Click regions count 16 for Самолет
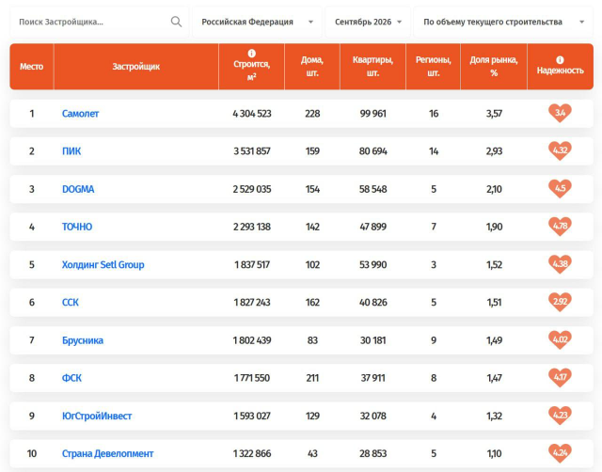The height and width of the screenshot is (472, 602). (433, 114)
